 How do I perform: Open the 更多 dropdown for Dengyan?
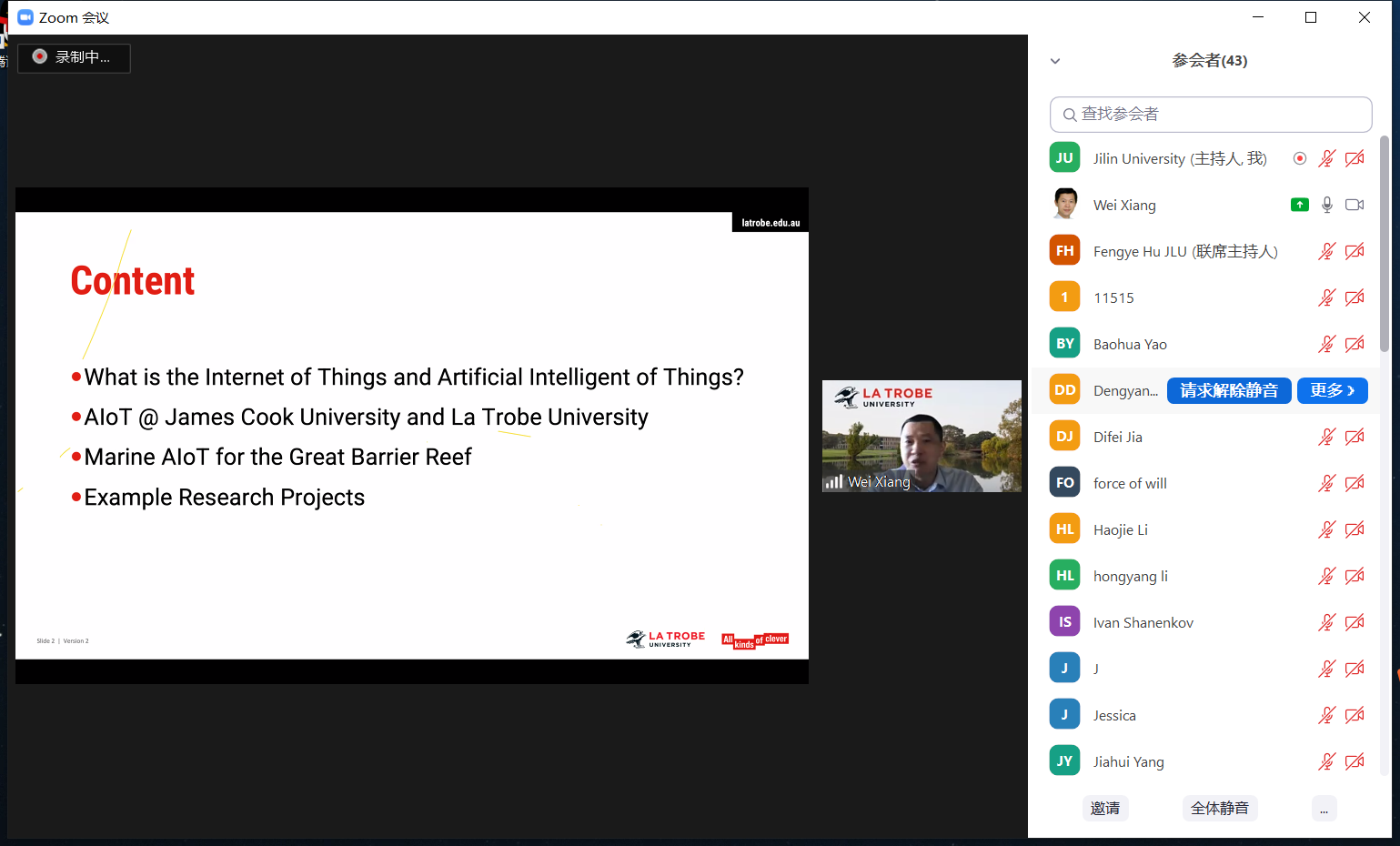point(1332,390)
